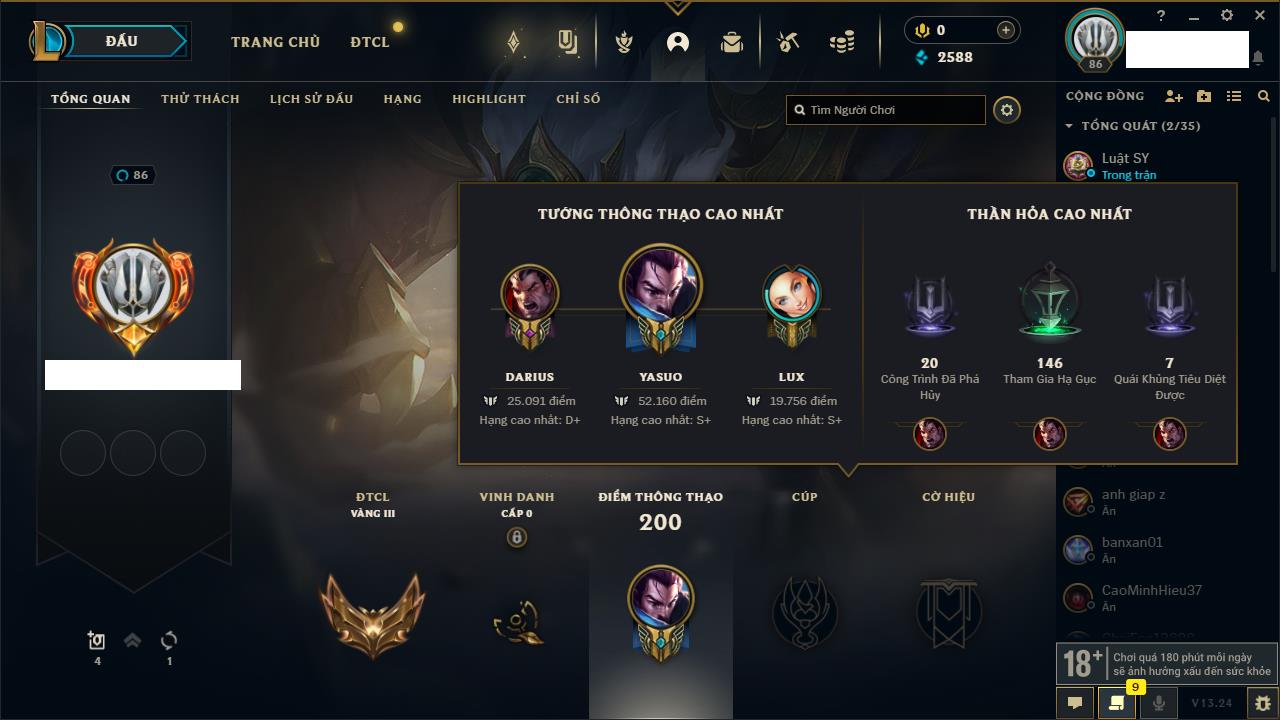Toggle the microphone mute button

(1158, 703)
